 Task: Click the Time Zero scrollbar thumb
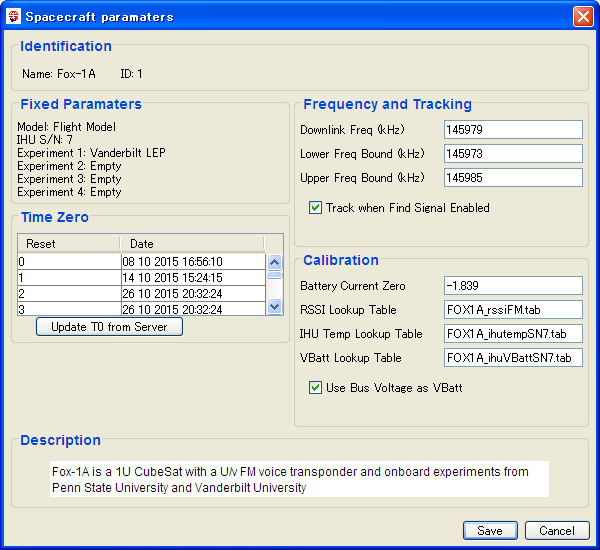pos(274,275)
